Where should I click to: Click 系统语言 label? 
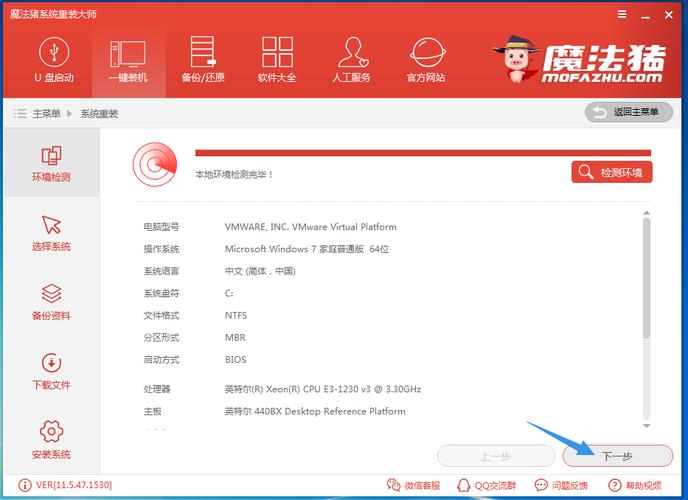click(161, 271)
